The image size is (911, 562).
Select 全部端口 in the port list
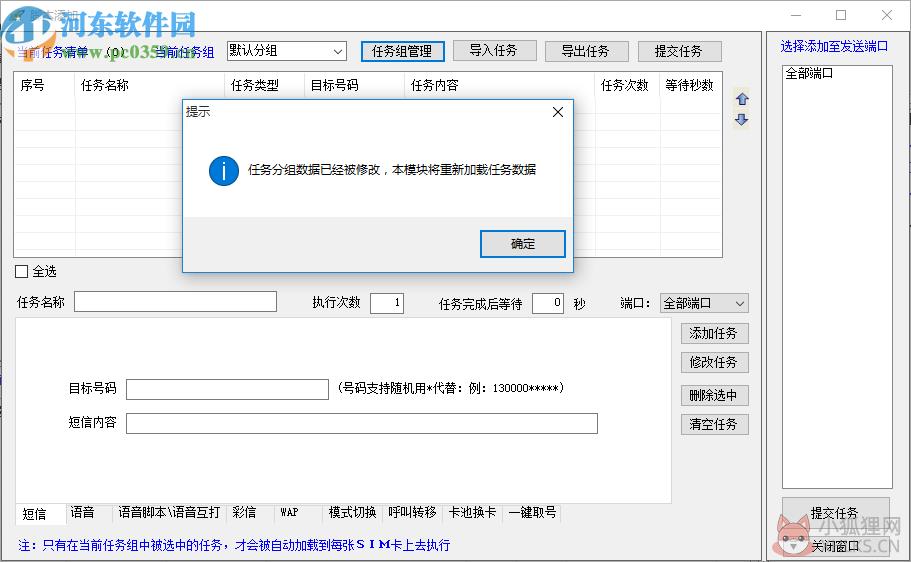809,74
